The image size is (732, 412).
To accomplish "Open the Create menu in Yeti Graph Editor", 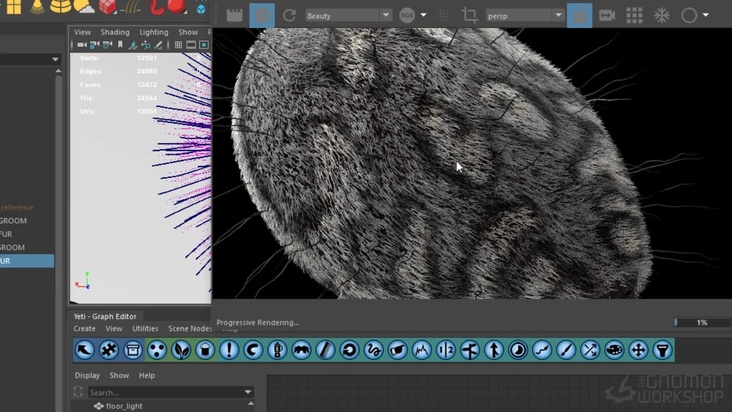I will click(84, 328).
